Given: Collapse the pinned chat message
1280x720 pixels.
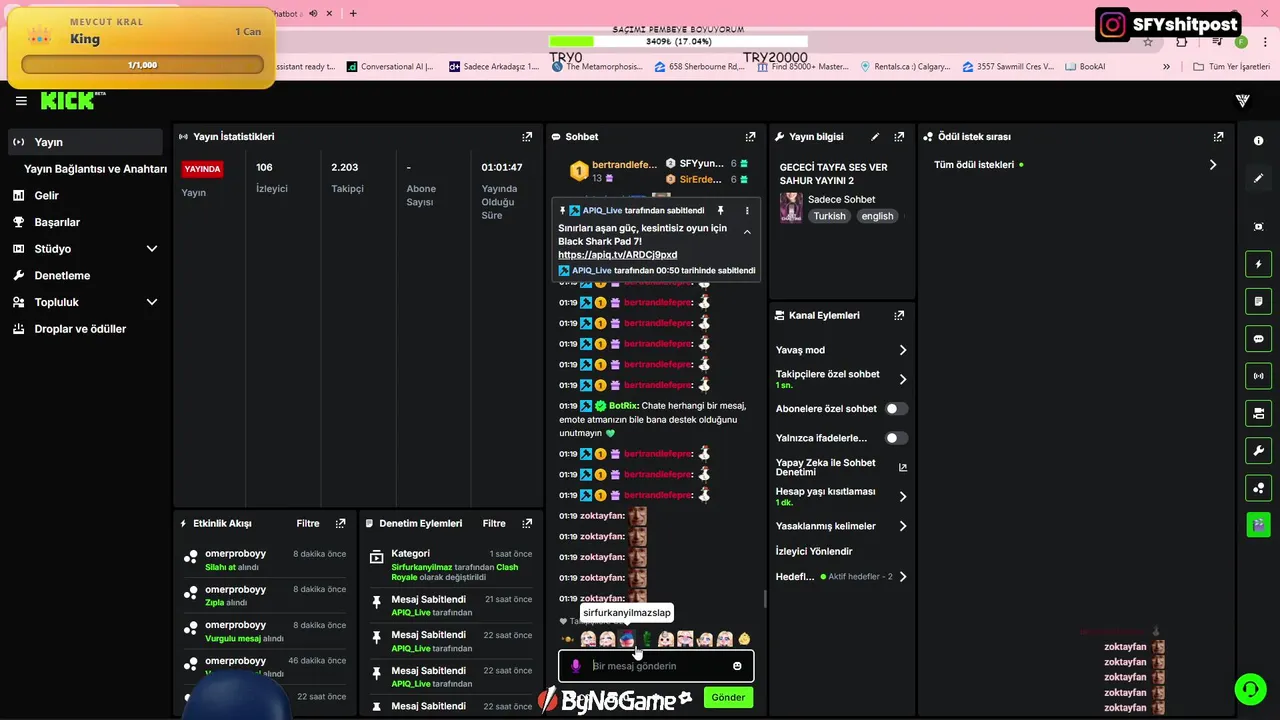Looking at the screenshot, I should (x=746, y=231).
